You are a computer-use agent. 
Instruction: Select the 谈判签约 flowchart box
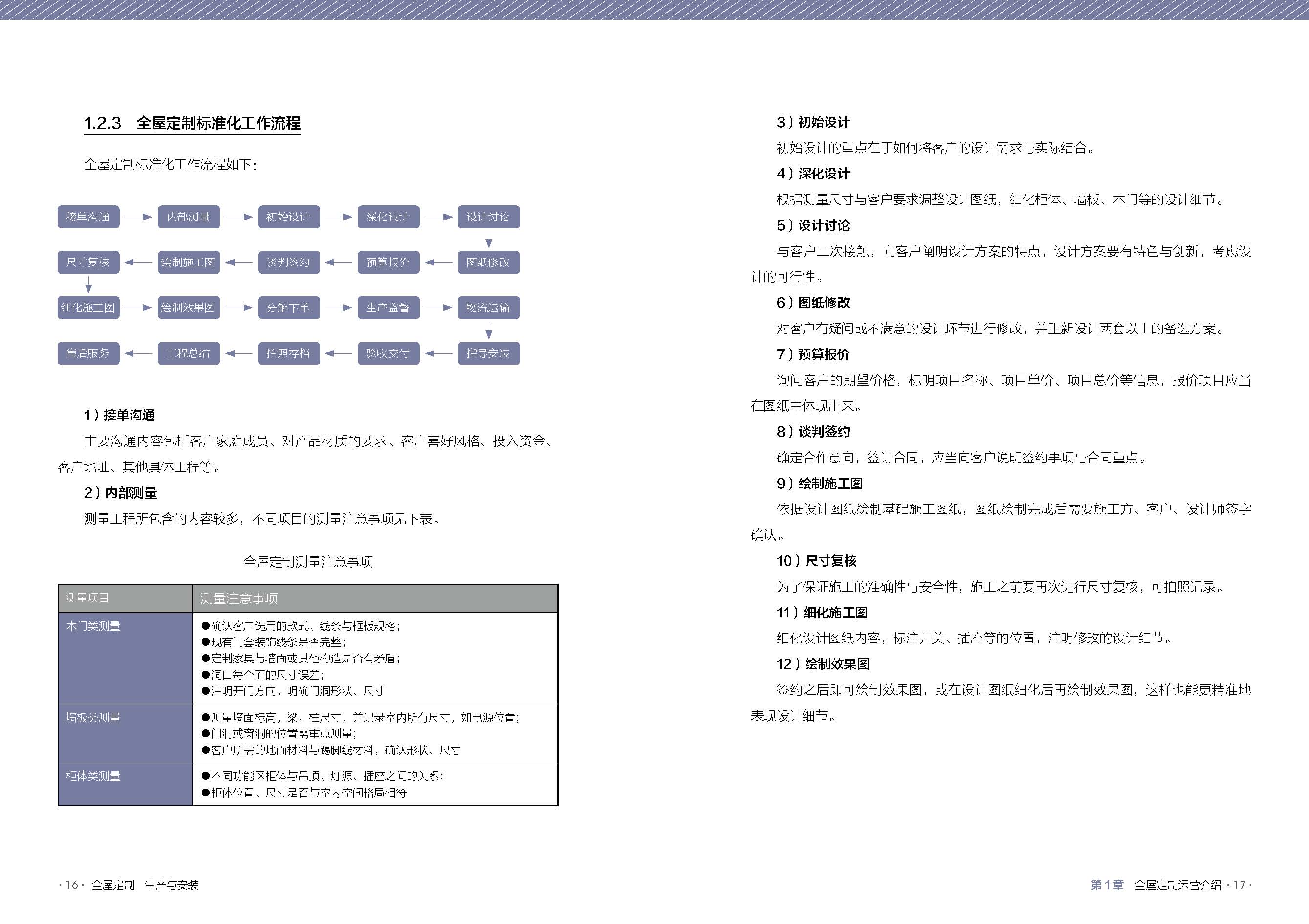pyautogui.click(x=288, y=263)
